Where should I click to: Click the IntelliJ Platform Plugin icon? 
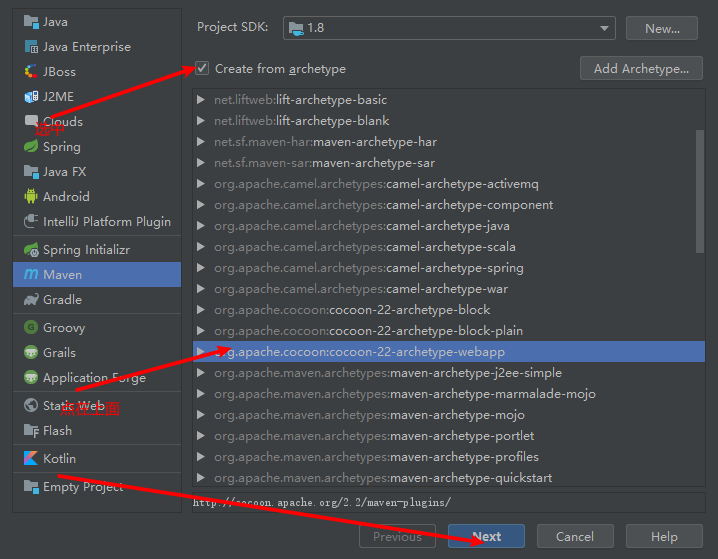[31, 222]
